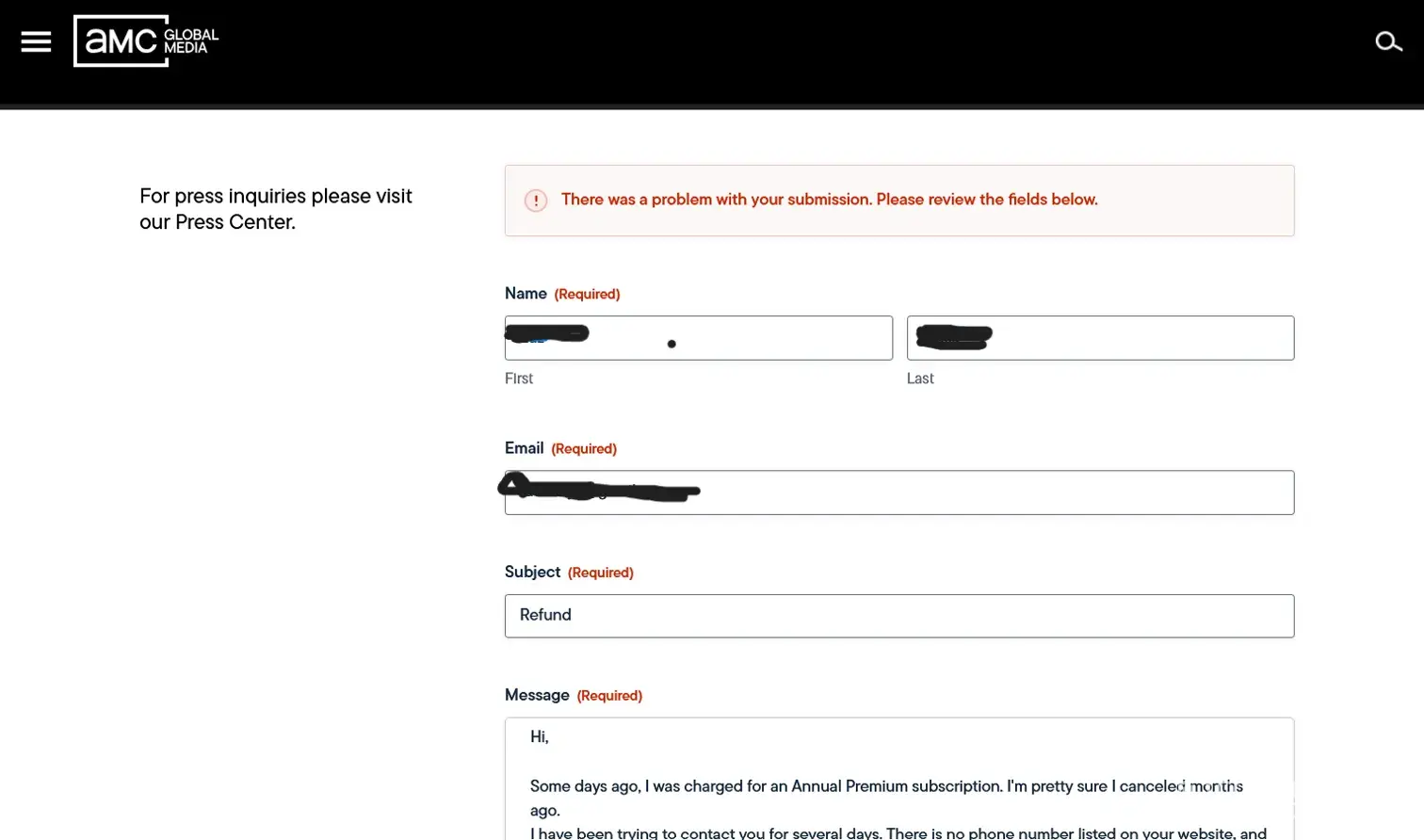Viewport: 1424px width, 840px height.
Task: Click the Required marker beside Email
Action: click(584, 449)
